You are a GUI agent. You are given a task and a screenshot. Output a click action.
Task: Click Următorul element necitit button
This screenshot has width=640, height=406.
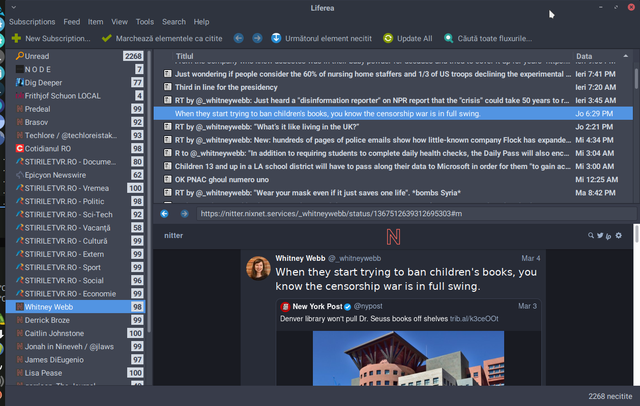pyautogui.click(x=329, y=38)
